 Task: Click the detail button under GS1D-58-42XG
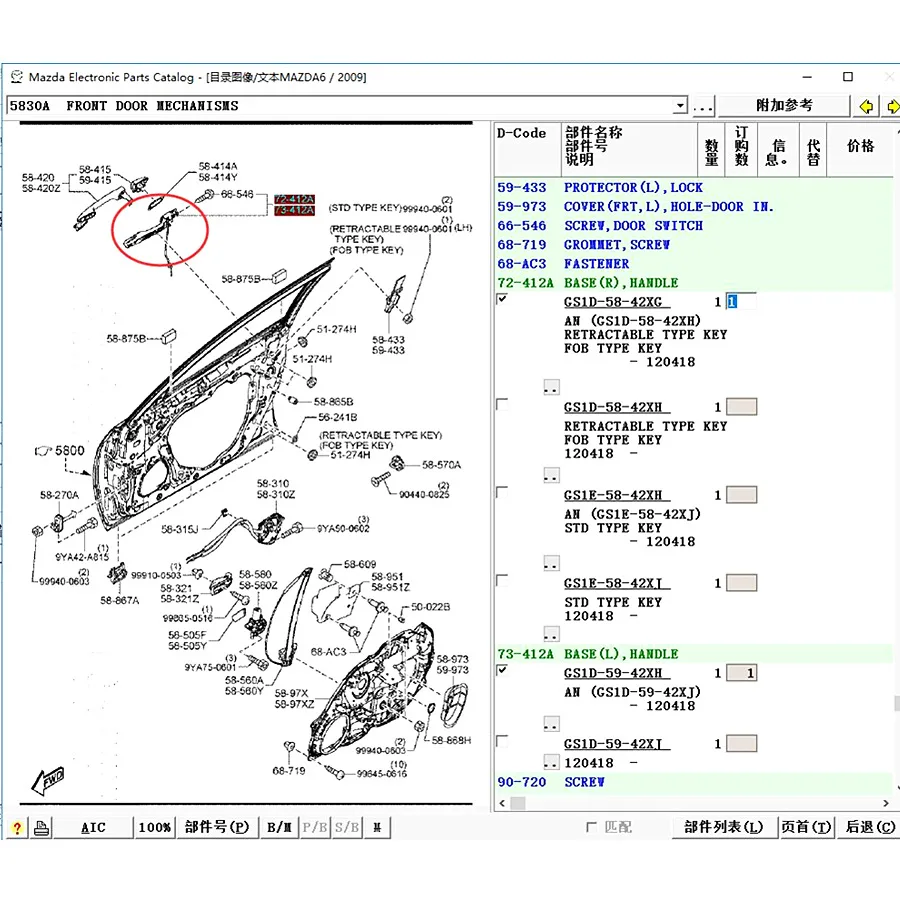(551, 387)
